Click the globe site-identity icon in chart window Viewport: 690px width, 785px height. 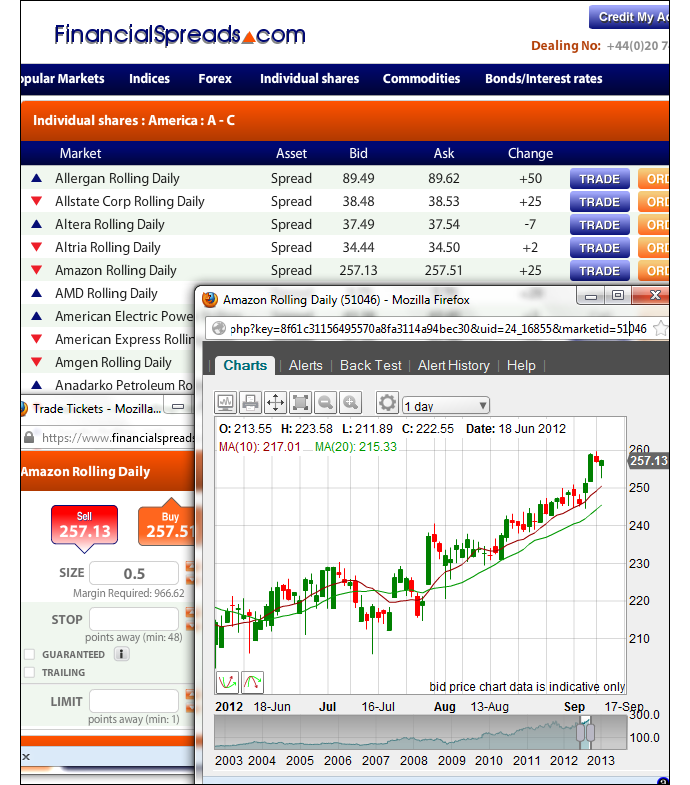click(218, 328)
